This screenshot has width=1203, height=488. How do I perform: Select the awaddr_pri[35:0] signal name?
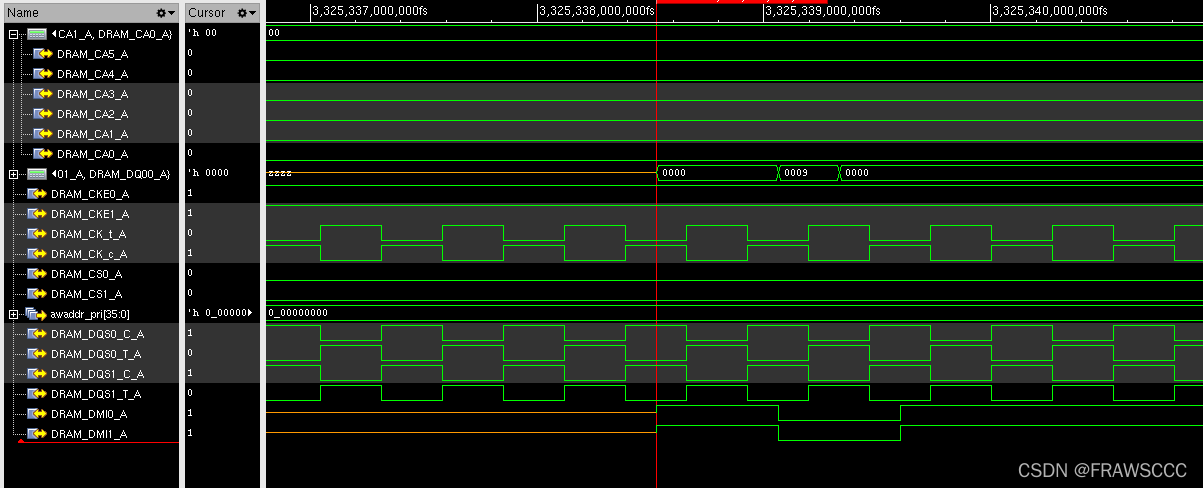(90, 314)
